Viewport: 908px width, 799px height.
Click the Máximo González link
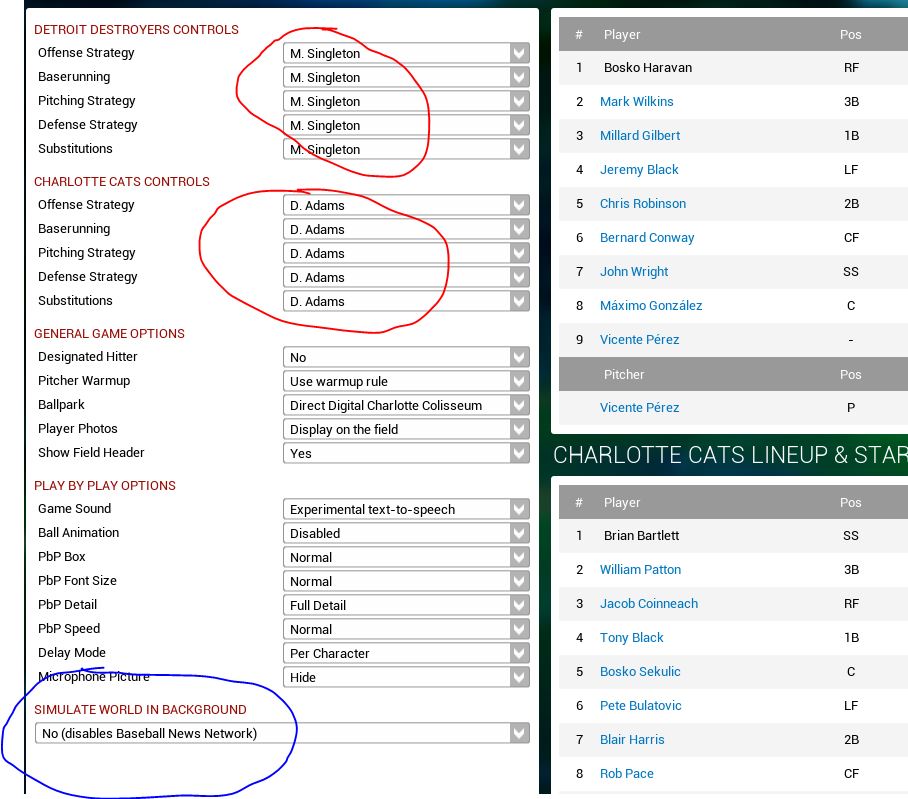click(651, 306)
